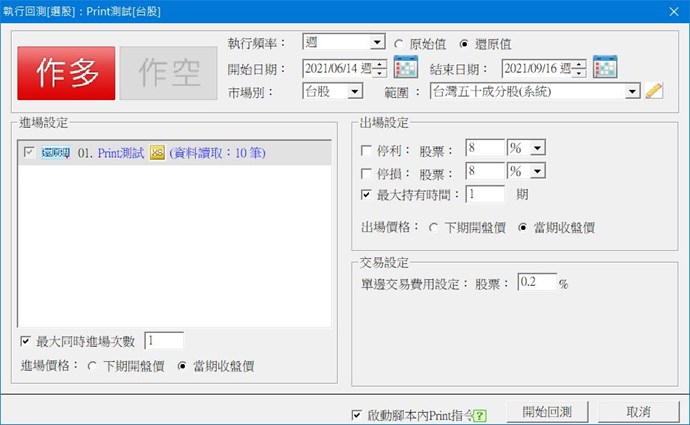Screen dimensions: 690x425
Task: Click the trading fee field 0.2
Action: (x=537, y=282)
